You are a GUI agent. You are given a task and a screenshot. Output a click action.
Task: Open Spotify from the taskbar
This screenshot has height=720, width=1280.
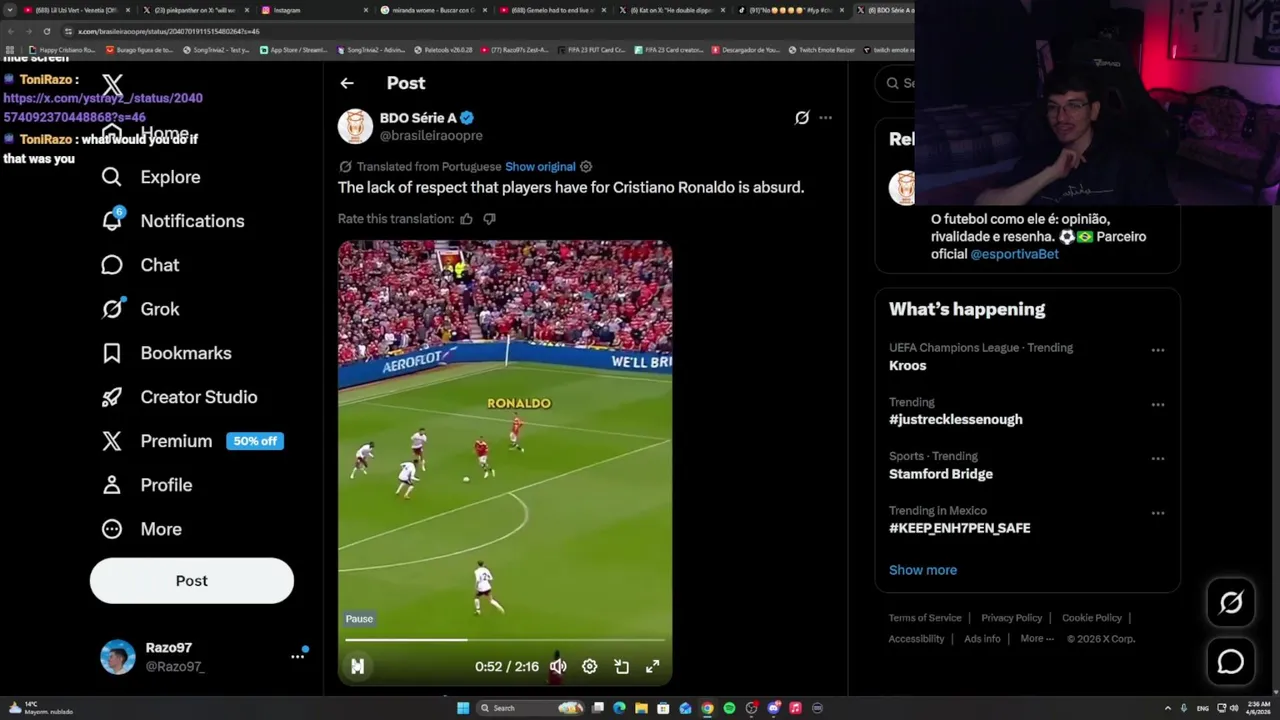pyautogui.click(x=729, y=708)
